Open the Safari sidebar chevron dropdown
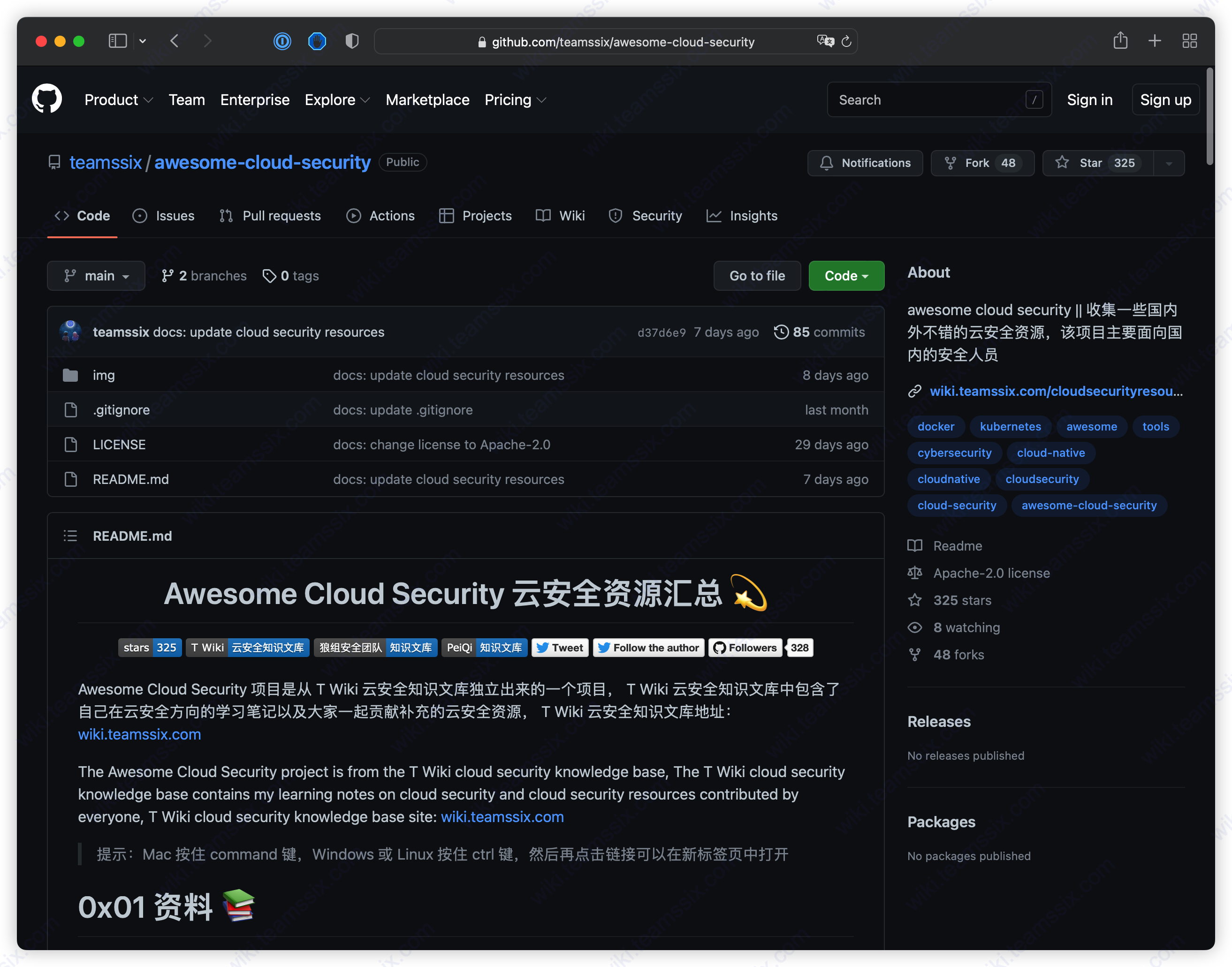This screenshot has height=967, width=1232. click(143, 41)
